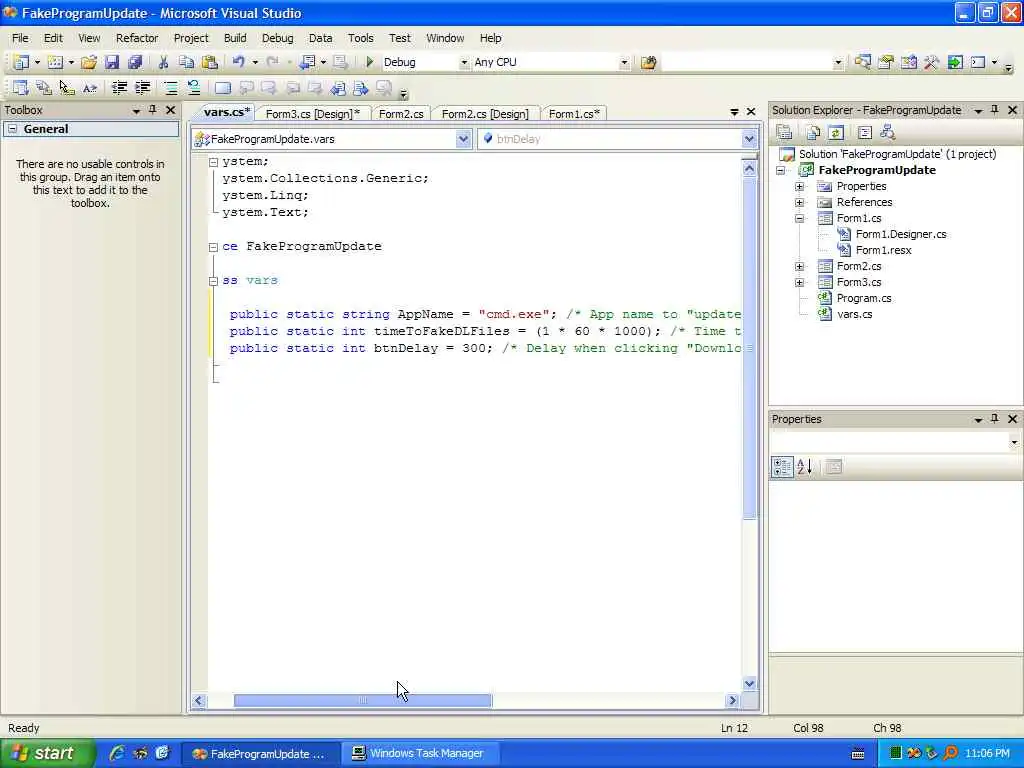The image size is (1024, 768).
Task: Switch Properties panel to Categorized view
Action: point(782,466)
